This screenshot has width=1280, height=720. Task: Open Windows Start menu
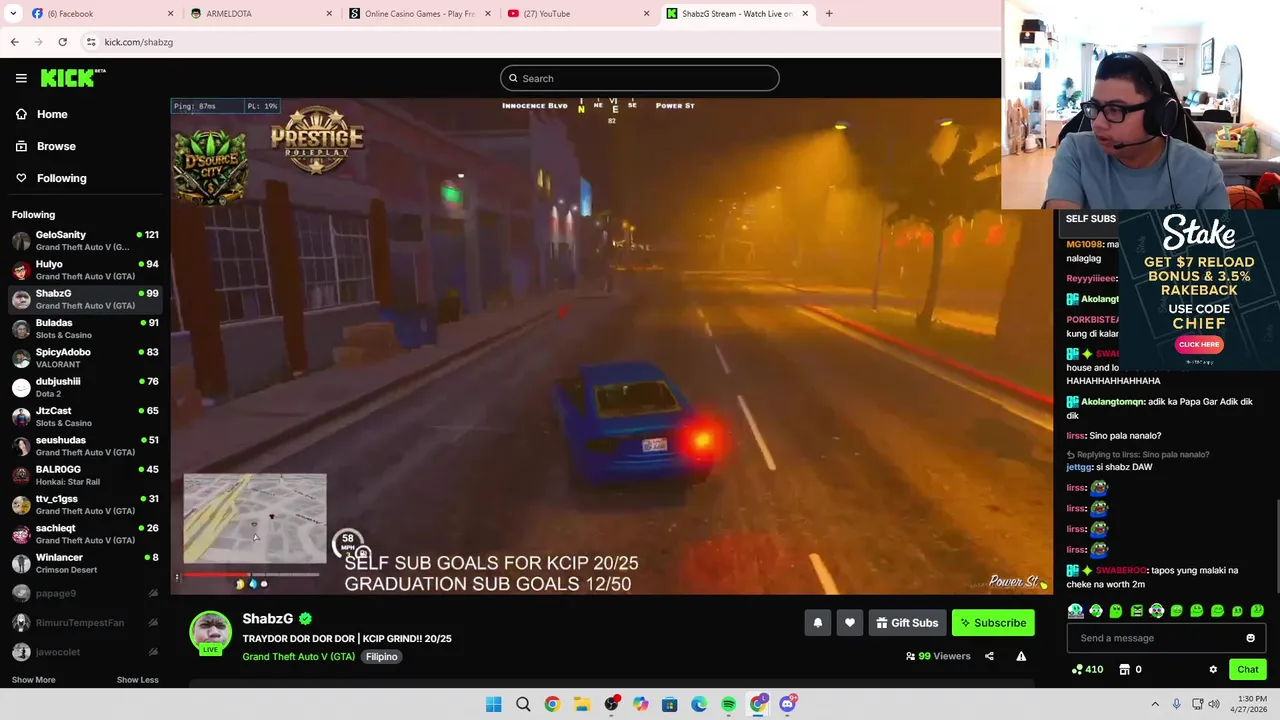493,705
